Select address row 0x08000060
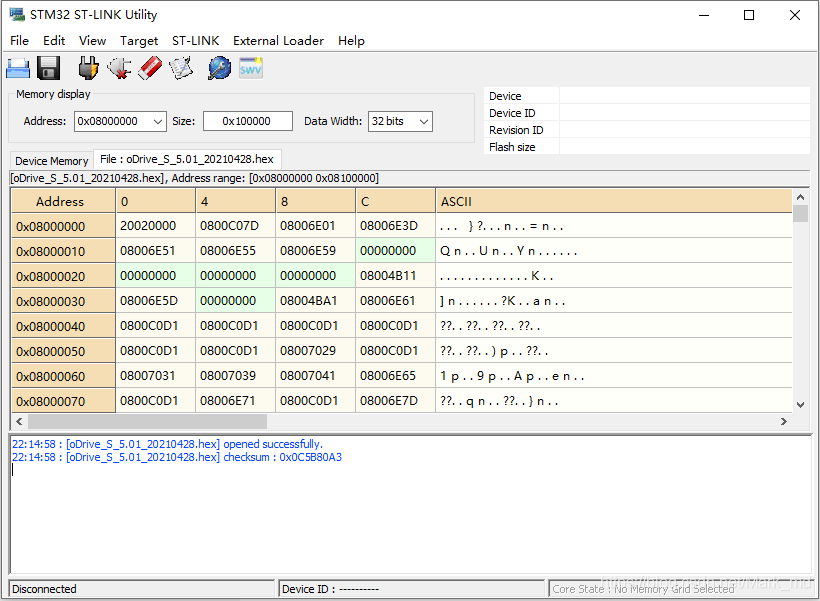This screenshot has height=601, width=820. pyautogui.click(x=63, y=376)
